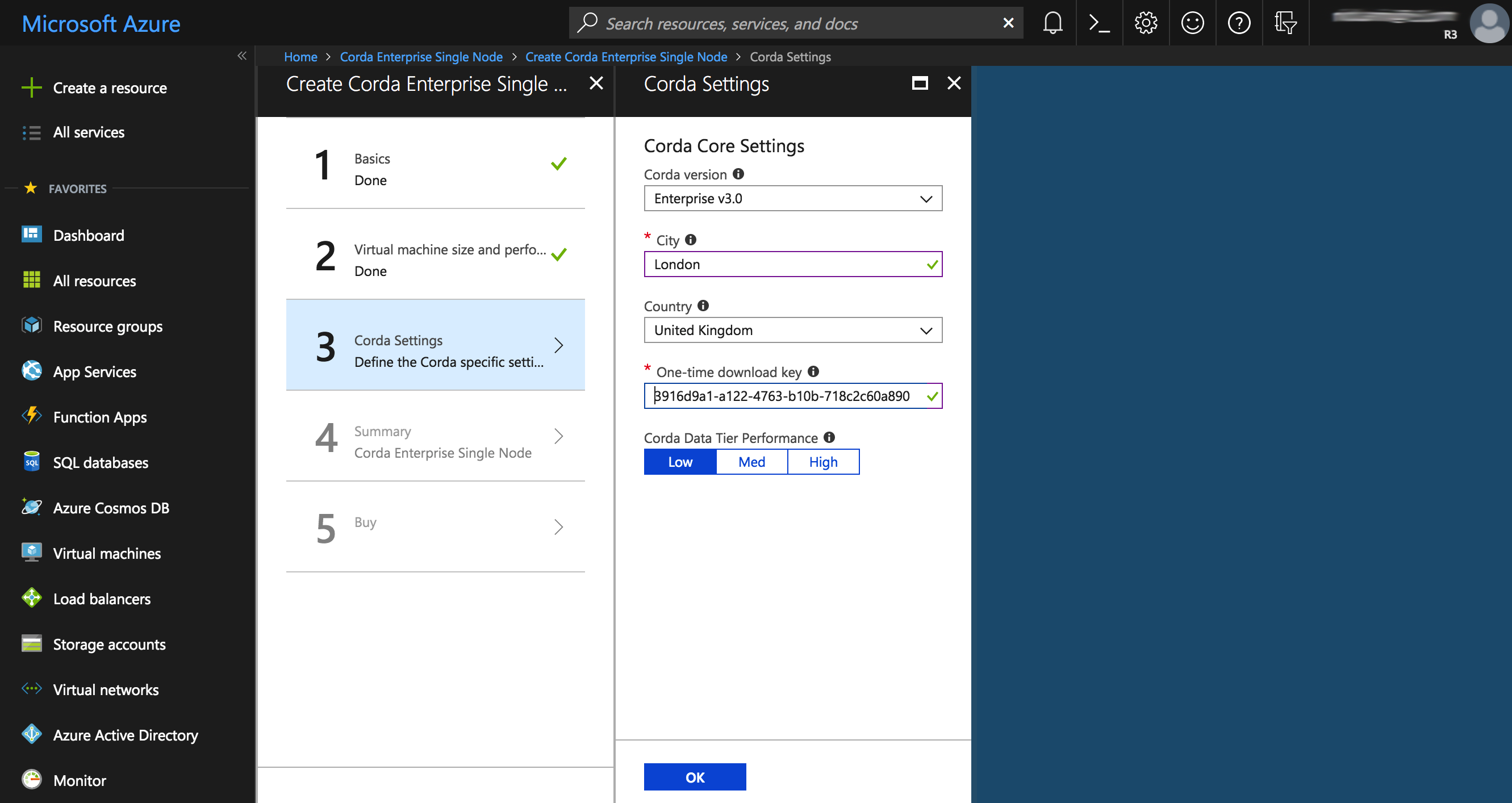Open the Country dropdown
This screenshot has width=1512, height=803.
pyautogui.click(x=793, y=330)
